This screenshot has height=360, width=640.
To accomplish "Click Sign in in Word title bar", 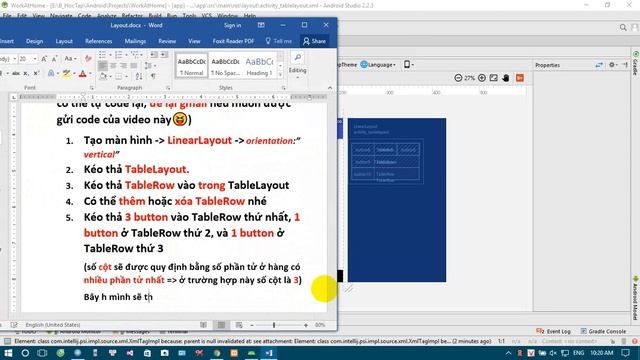I will point(232,25).
